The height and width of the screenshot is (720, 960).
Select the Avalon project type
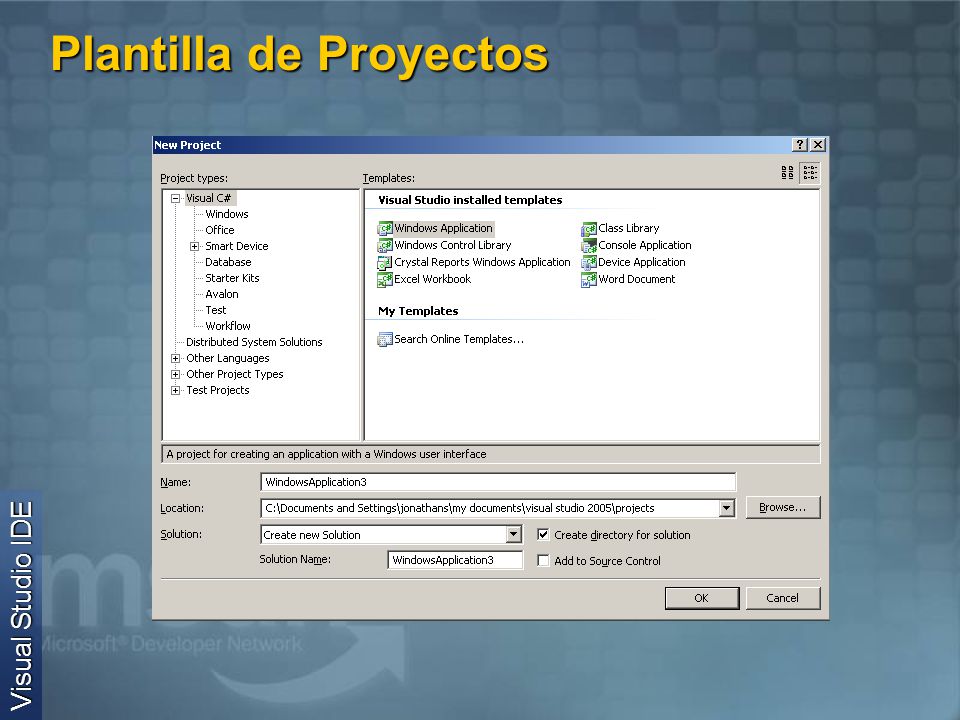tap(222, 294)
